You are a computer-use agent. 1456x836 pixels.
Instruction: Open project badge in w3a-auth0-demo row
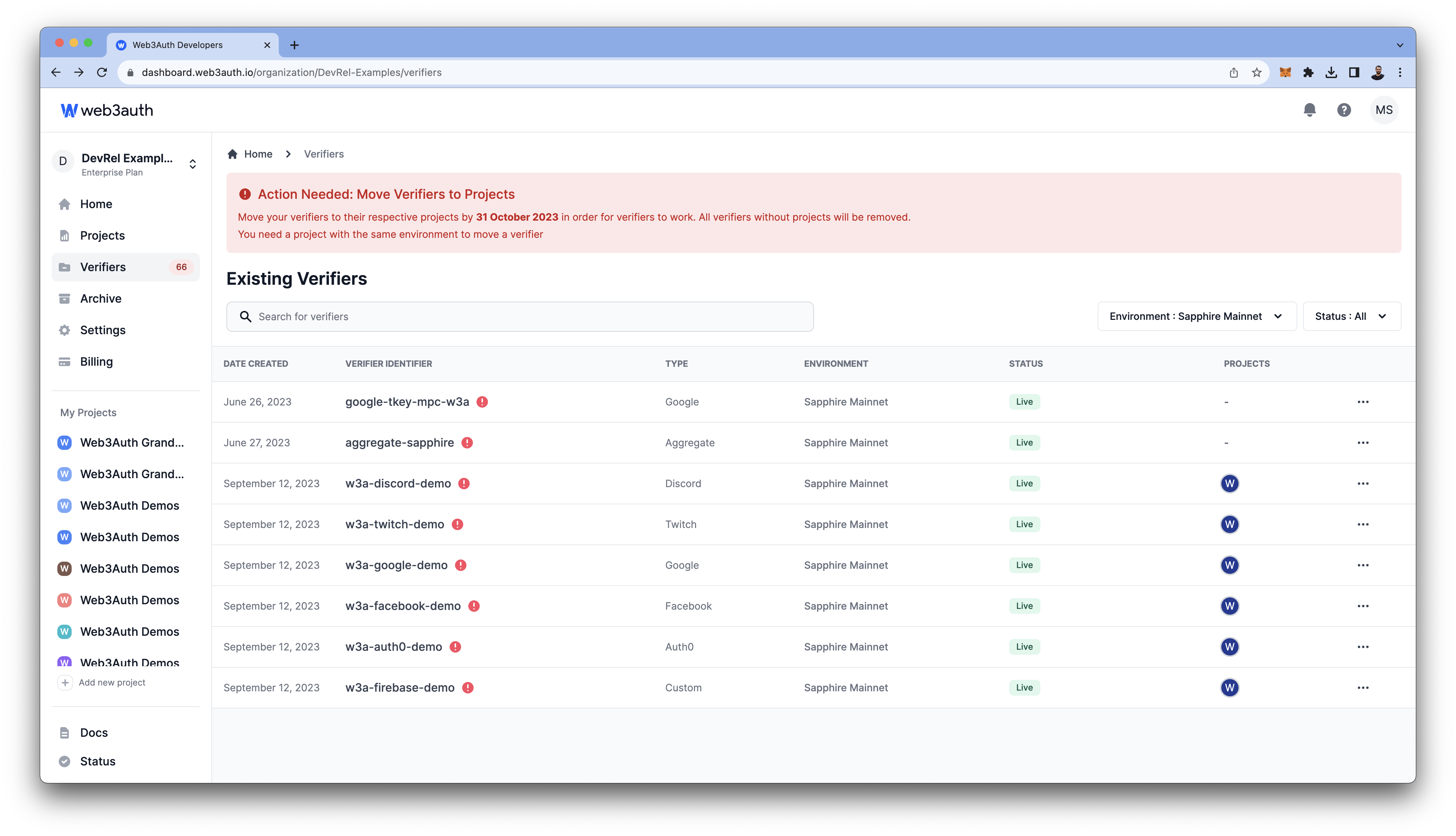(1229, 647)
